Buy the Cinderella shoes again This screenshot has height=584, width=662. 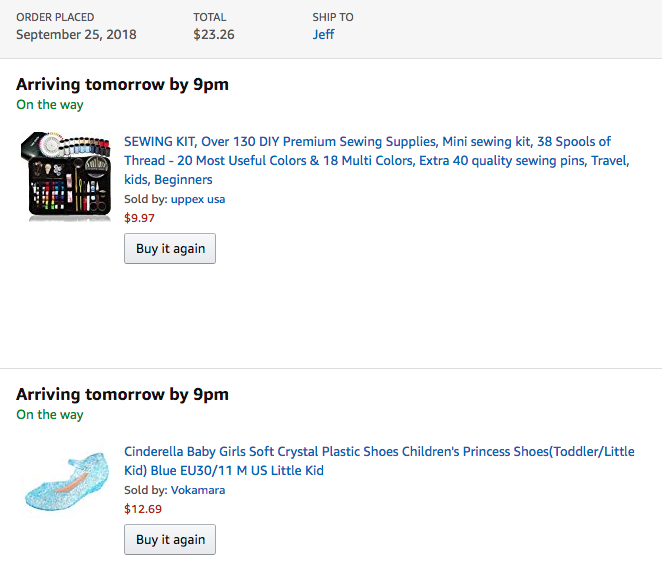pyautogui.click(x=170, y=539)
